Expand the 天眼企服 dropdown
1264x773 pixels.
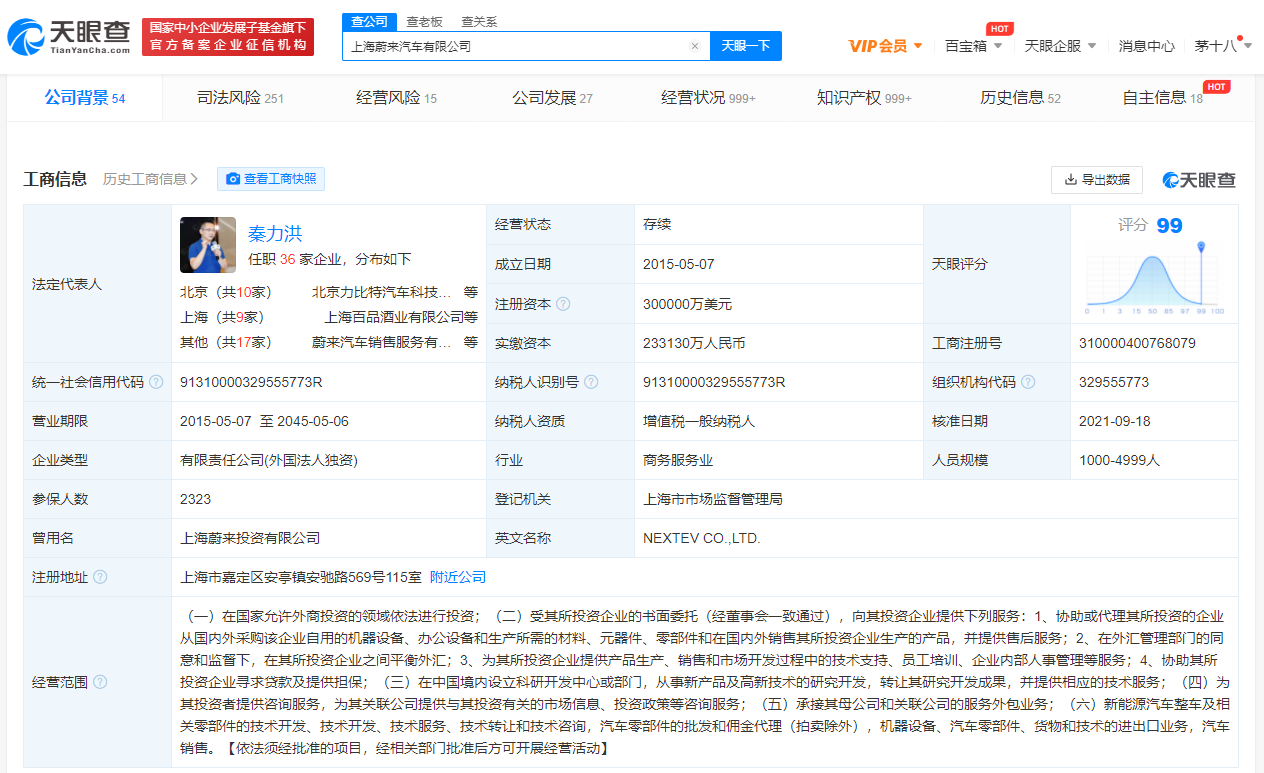tap(1060, 46)
